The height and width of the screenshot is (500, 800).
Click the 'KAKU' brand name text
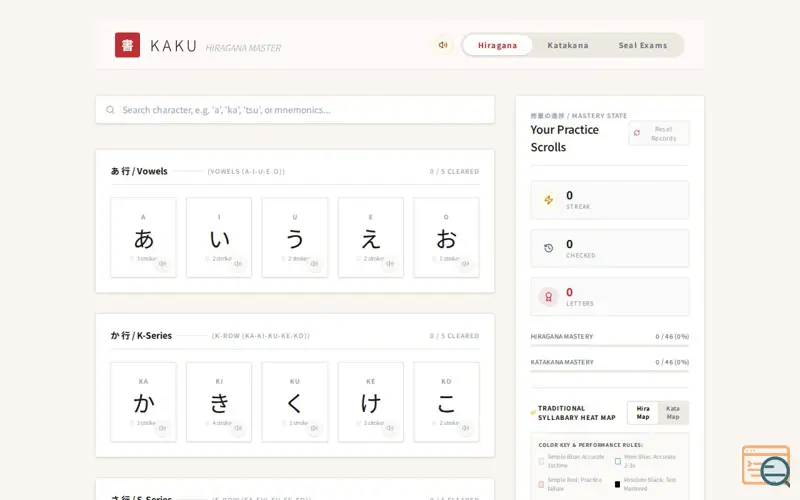pyautogui.click(x=173, y=46)
